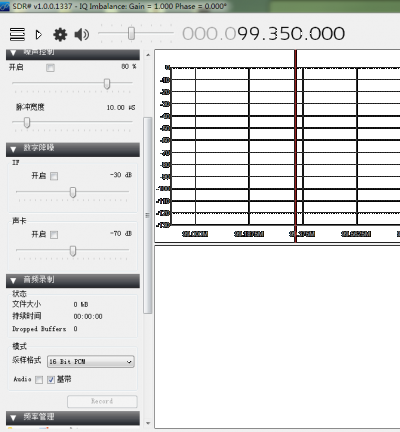Open settings with the gear icon
The image size is (400, 432).
coord(60,34)
